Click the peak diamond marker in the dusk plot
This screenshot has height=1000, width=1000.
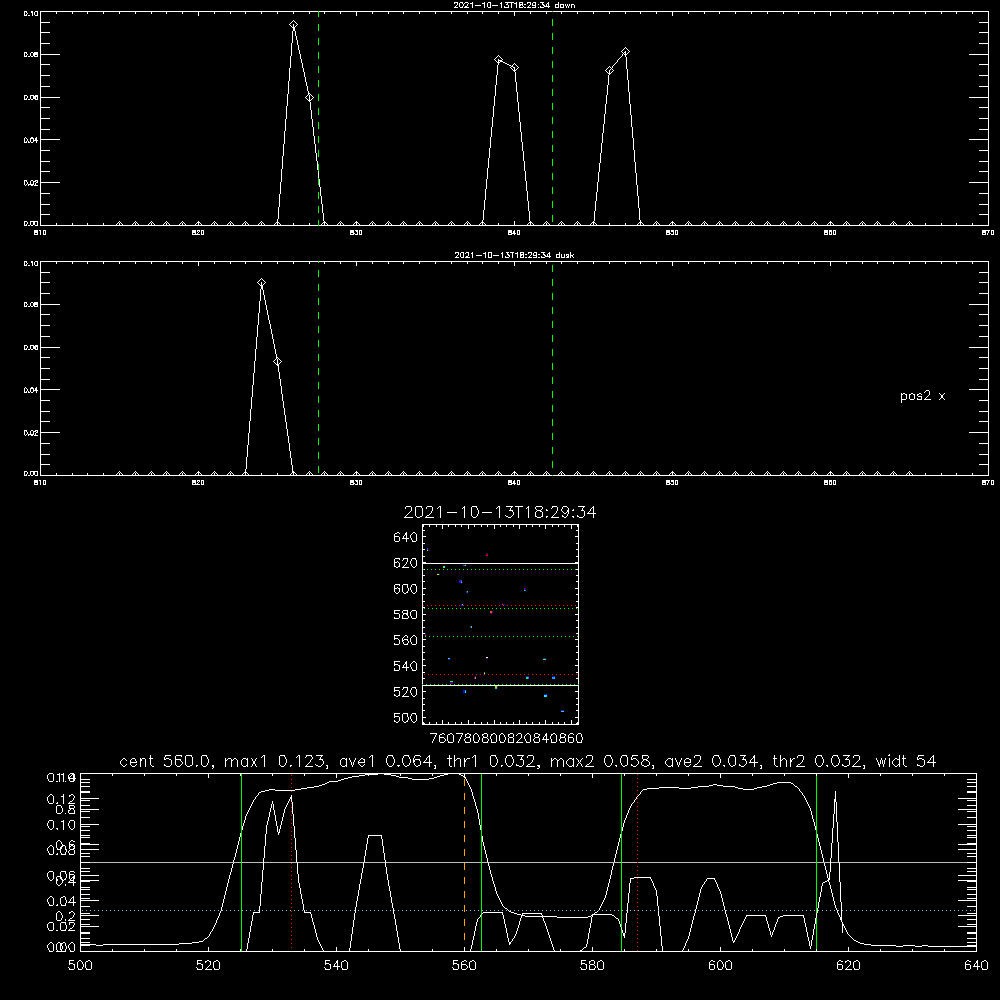point(261,283)
